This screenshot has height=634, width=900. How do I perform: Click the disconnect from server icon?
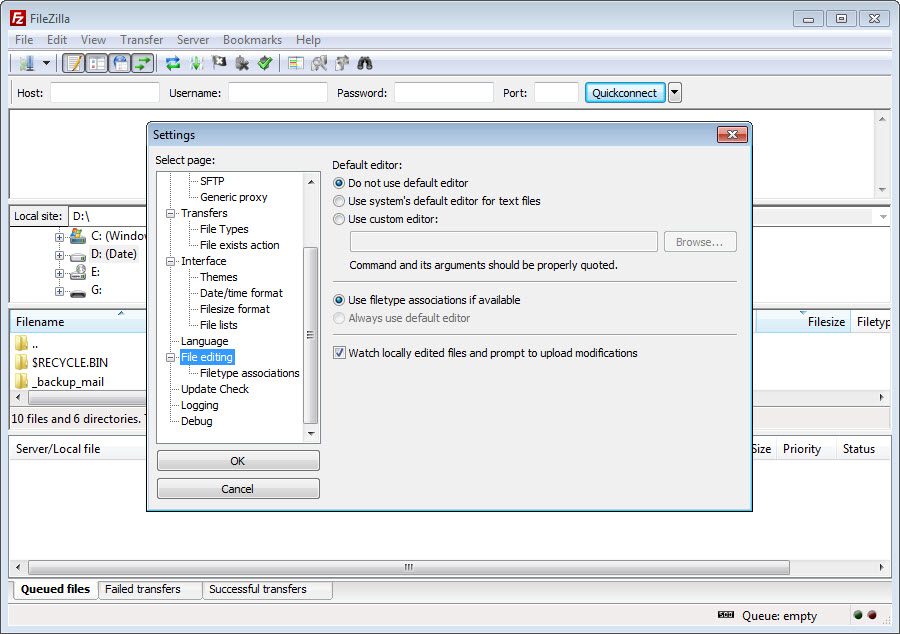coord(242,63)
